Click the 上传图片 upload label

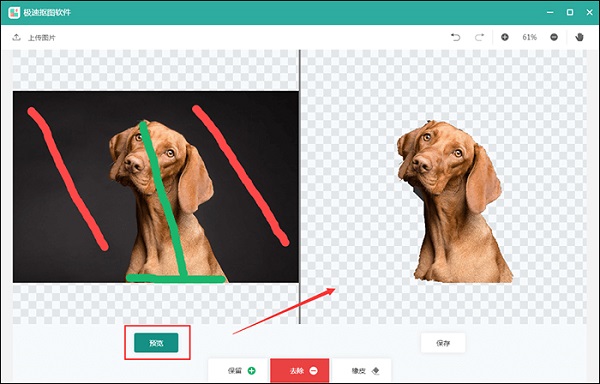(x=42, y=38)
